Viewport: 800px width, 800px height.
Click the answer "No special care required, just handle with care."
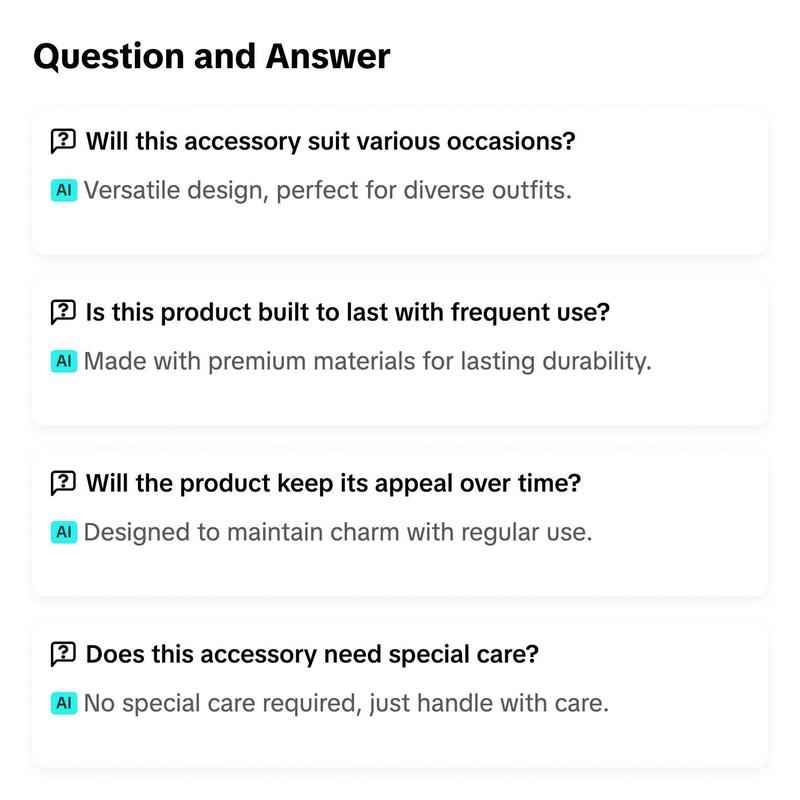(346, 703)
